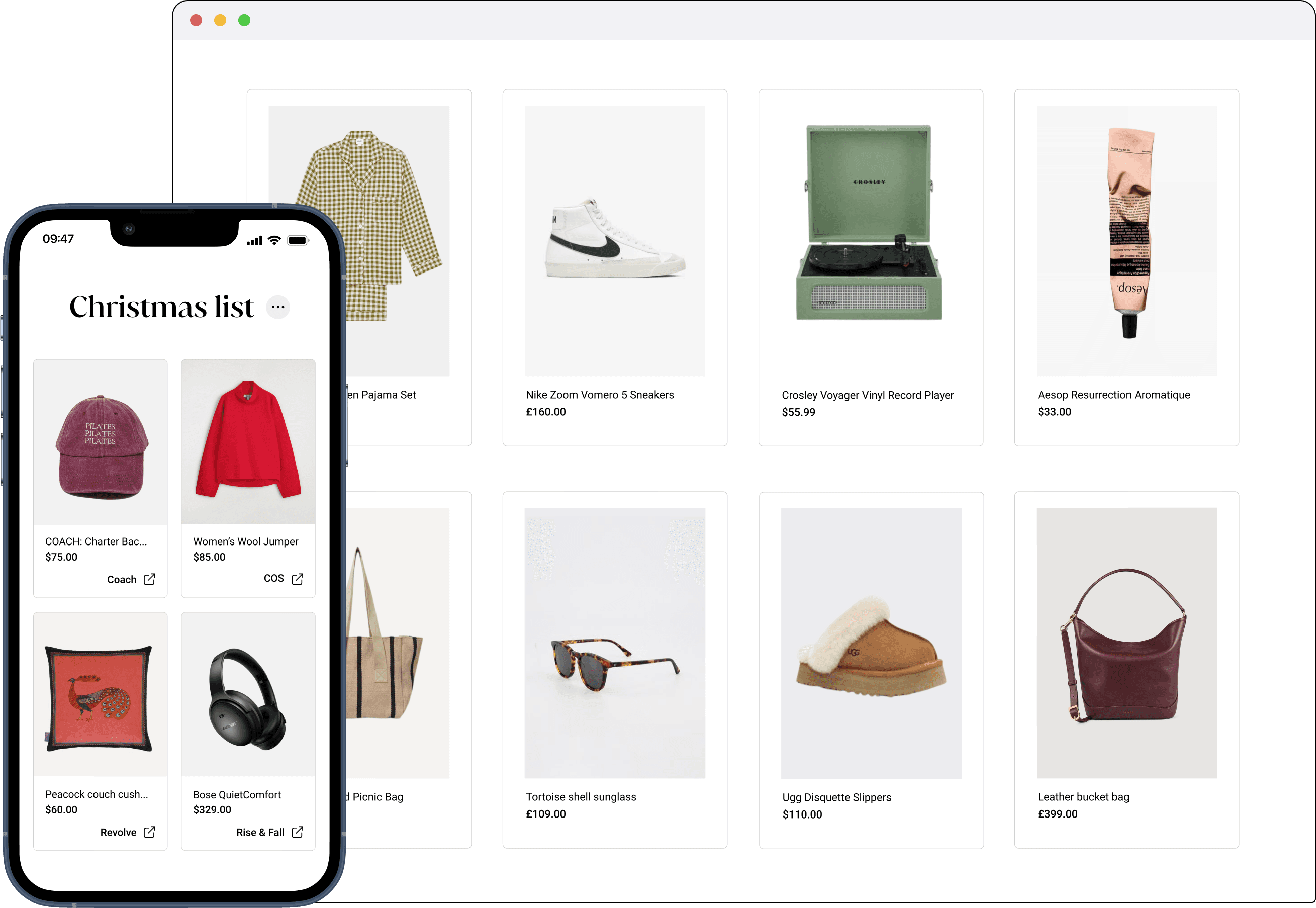
Task: Tap the 09:47 clock on phone
Action: [58, 239]
